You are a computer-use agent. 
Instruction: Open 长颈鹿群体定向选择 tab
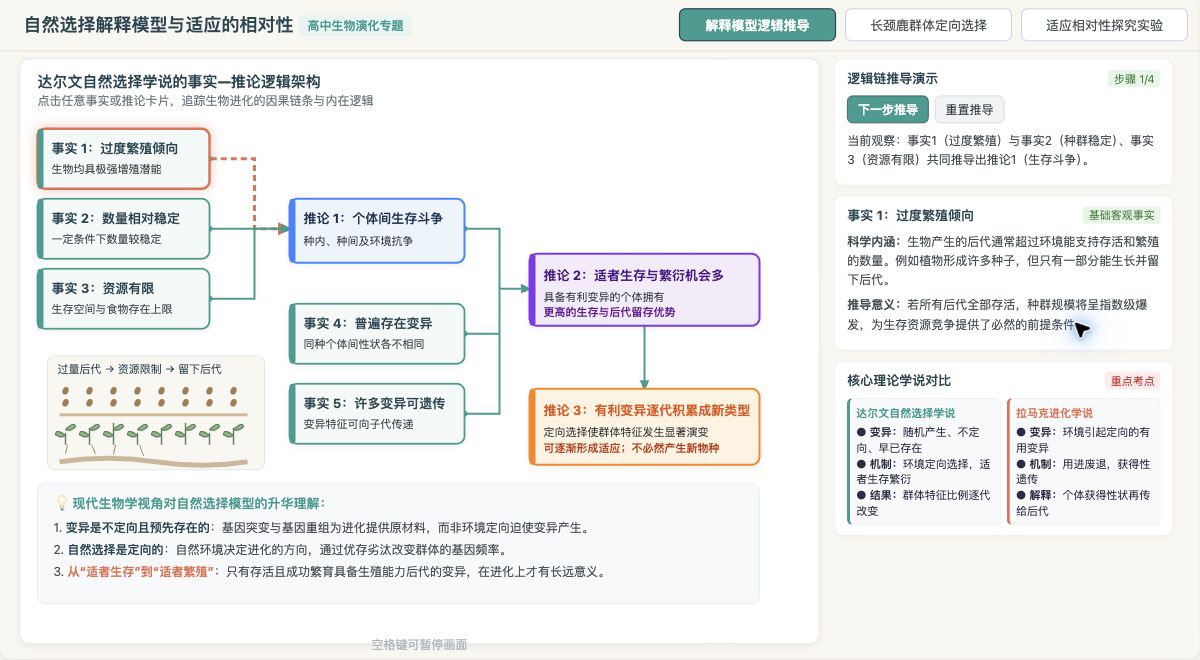[928, 25]
